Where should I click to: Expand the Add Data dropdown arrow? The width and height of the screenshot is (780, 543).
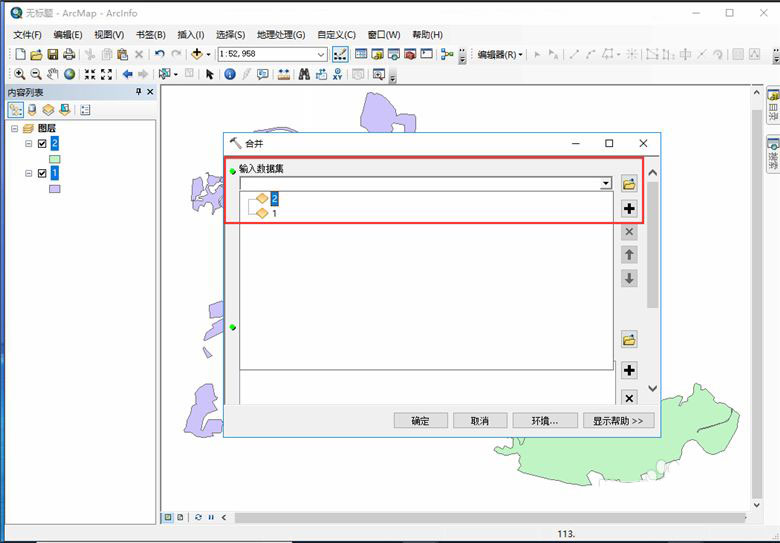[208, 55]
